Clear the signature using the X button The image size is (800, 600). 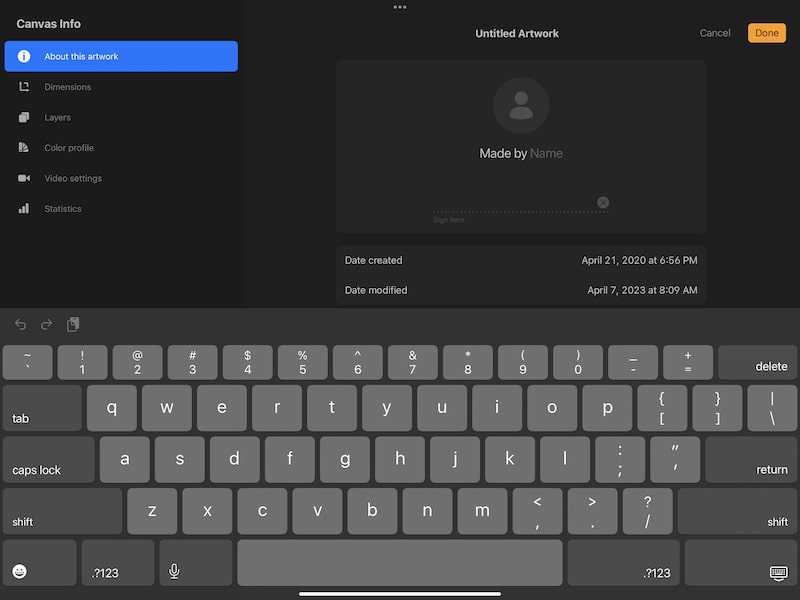click(x=603, y=202)
